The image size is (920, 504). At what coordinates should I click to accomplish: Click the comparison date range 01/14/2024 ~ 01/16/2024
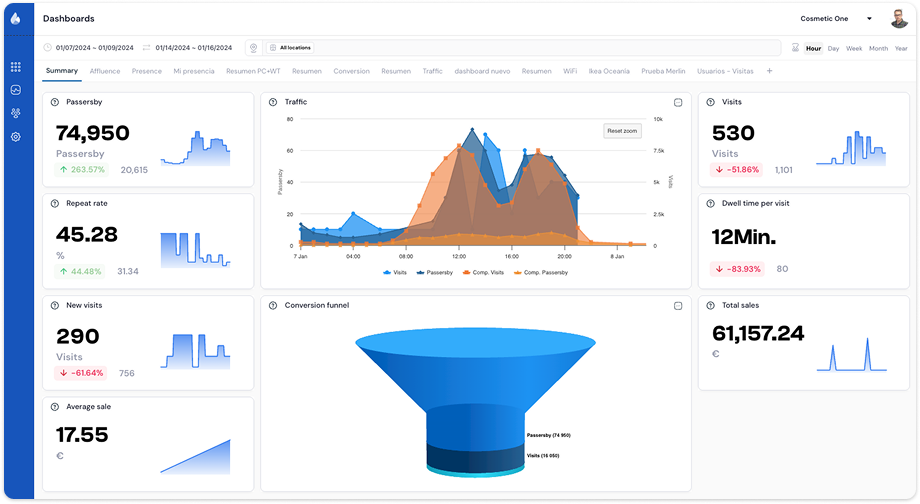coord(192,48)
